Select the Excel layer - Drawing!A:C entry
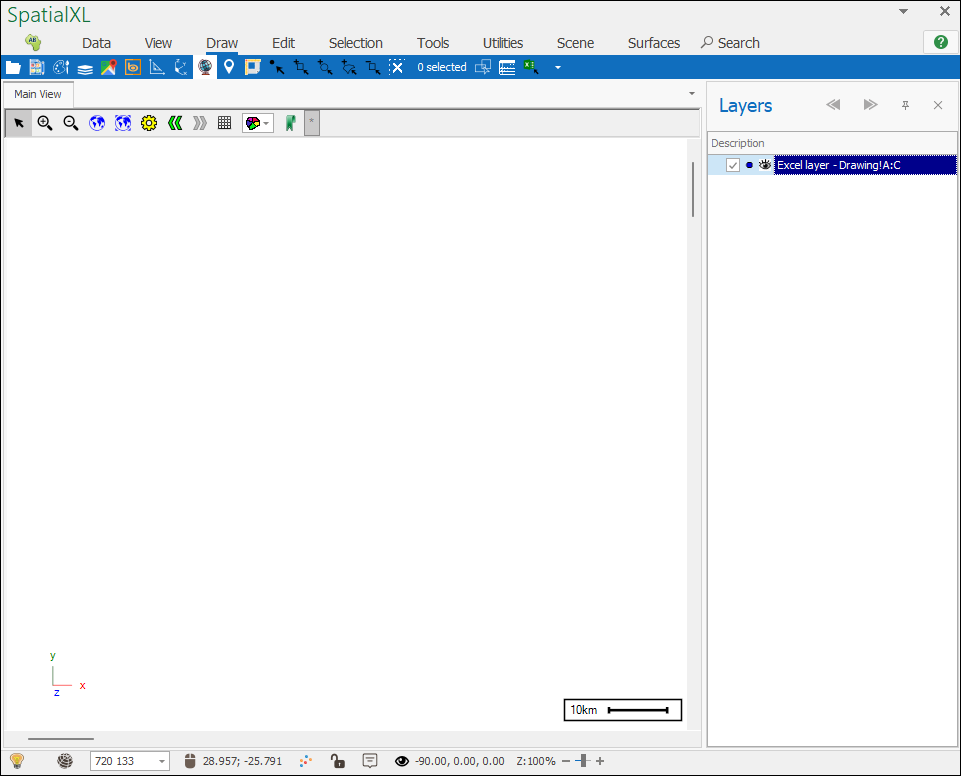This screenshot has width=961, height=776. click(864, 165)
